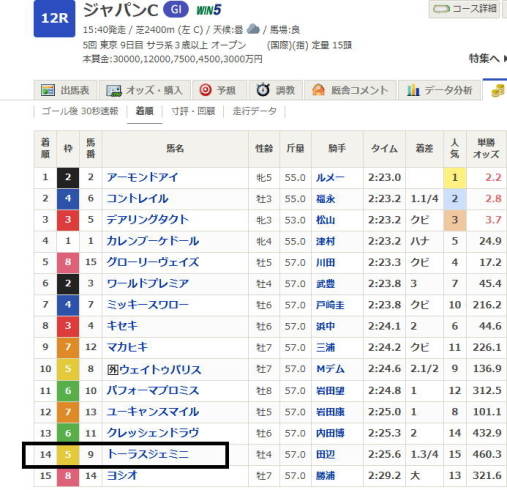This screenshot has width=507, height=490.
Task: Open horse マカヒキ
Action: coord(127,347)
